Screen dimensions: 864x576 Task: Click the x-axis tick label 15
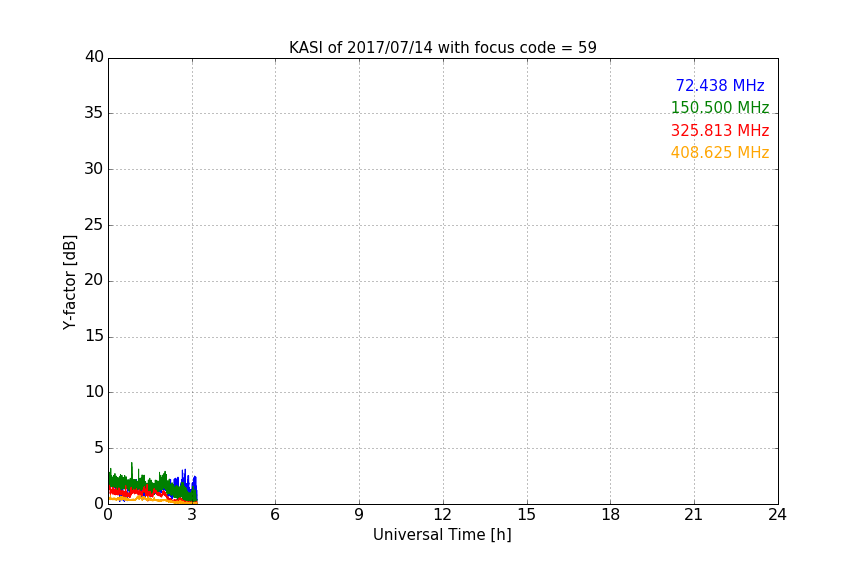(526, 515)
